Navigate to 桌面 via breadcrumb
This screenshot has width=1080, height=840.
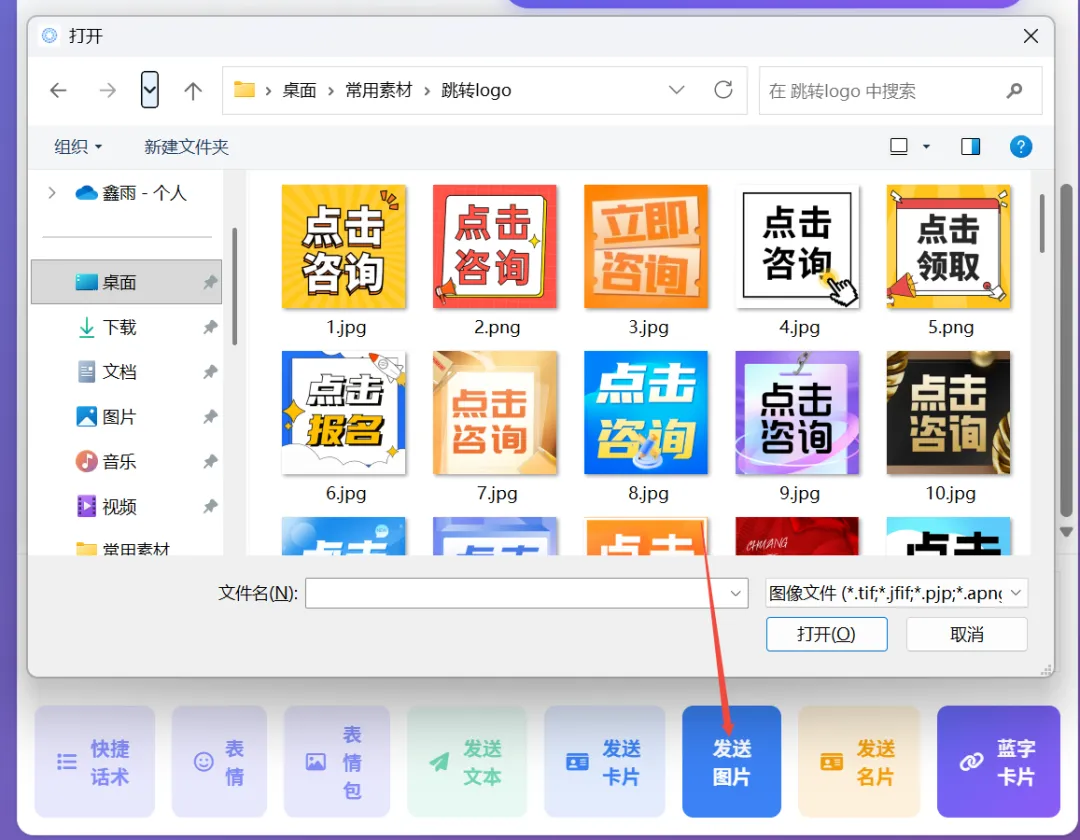(299, 89)
